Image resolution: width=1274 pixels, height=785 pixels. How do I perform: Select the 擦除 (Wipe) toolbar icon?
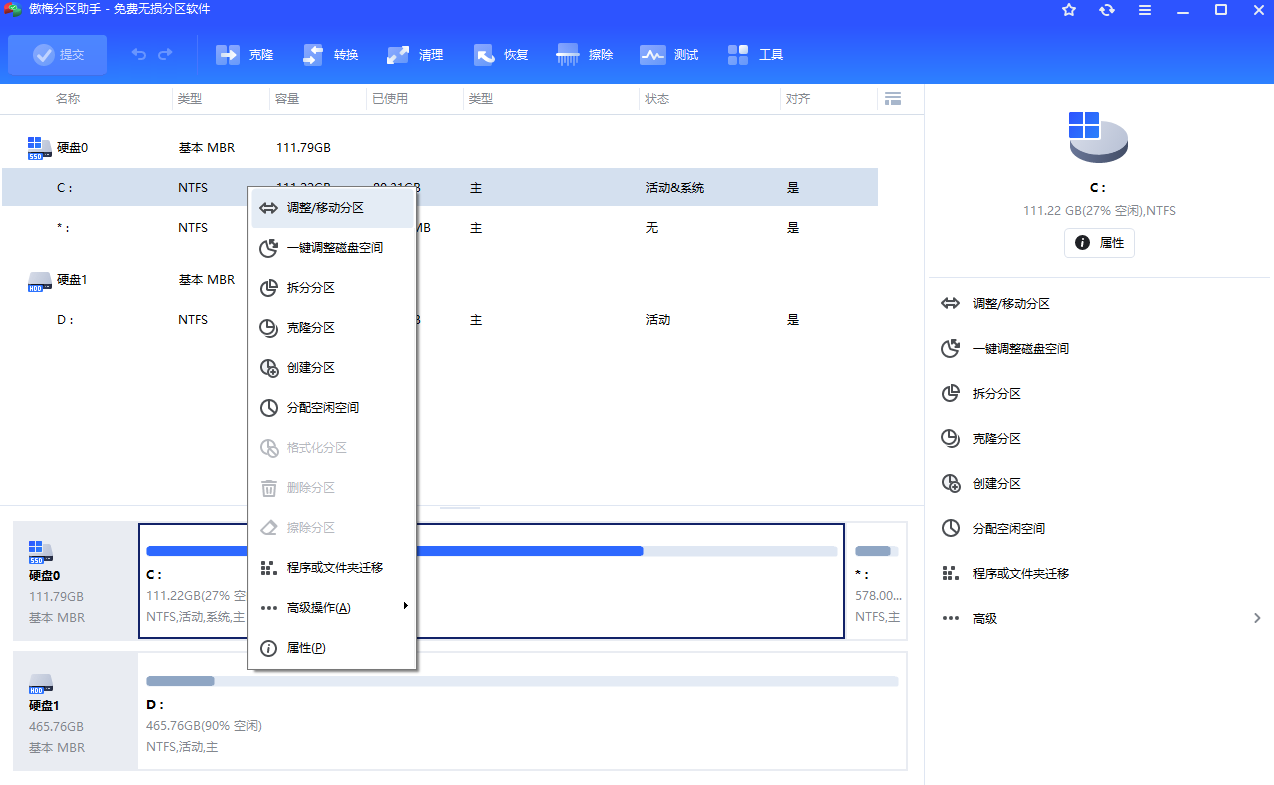click(584, 54)
